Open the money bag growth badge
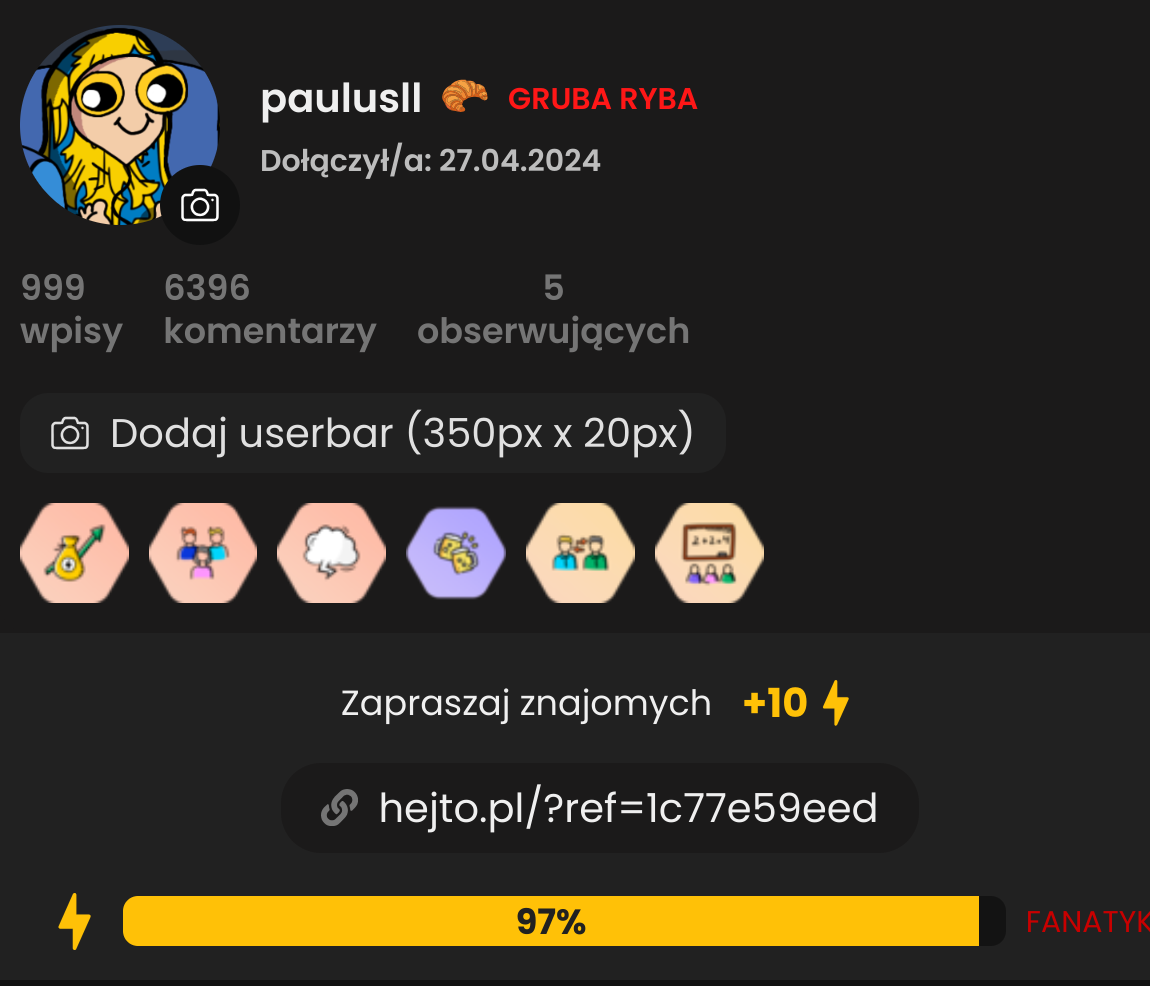 [74, 553]
